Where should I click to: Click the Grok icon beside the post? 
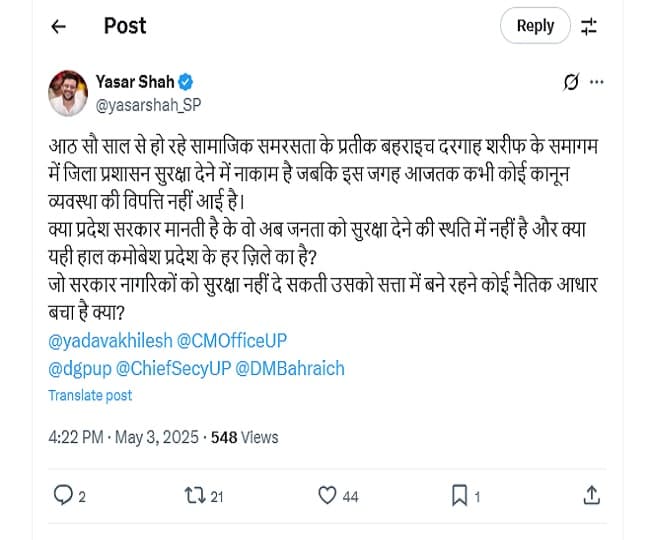click(571, 82)
